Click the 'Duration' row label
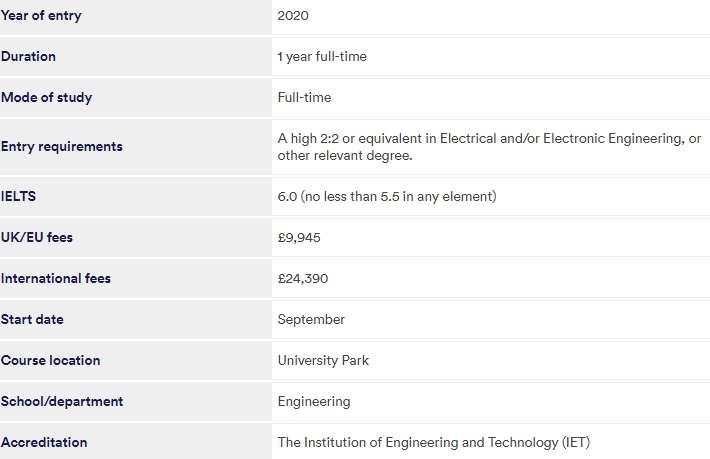 (x=29, y=56)
